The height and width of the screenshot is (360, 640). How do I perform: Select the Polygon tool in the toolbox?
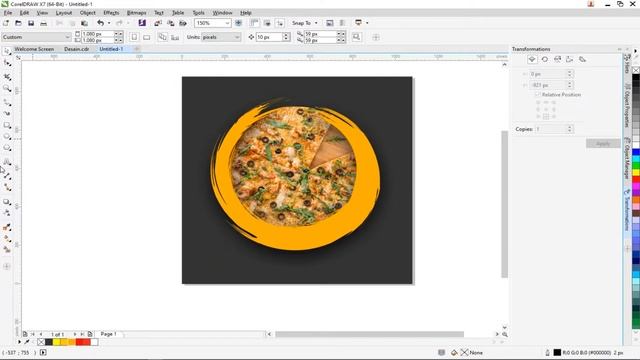(7, 148)
